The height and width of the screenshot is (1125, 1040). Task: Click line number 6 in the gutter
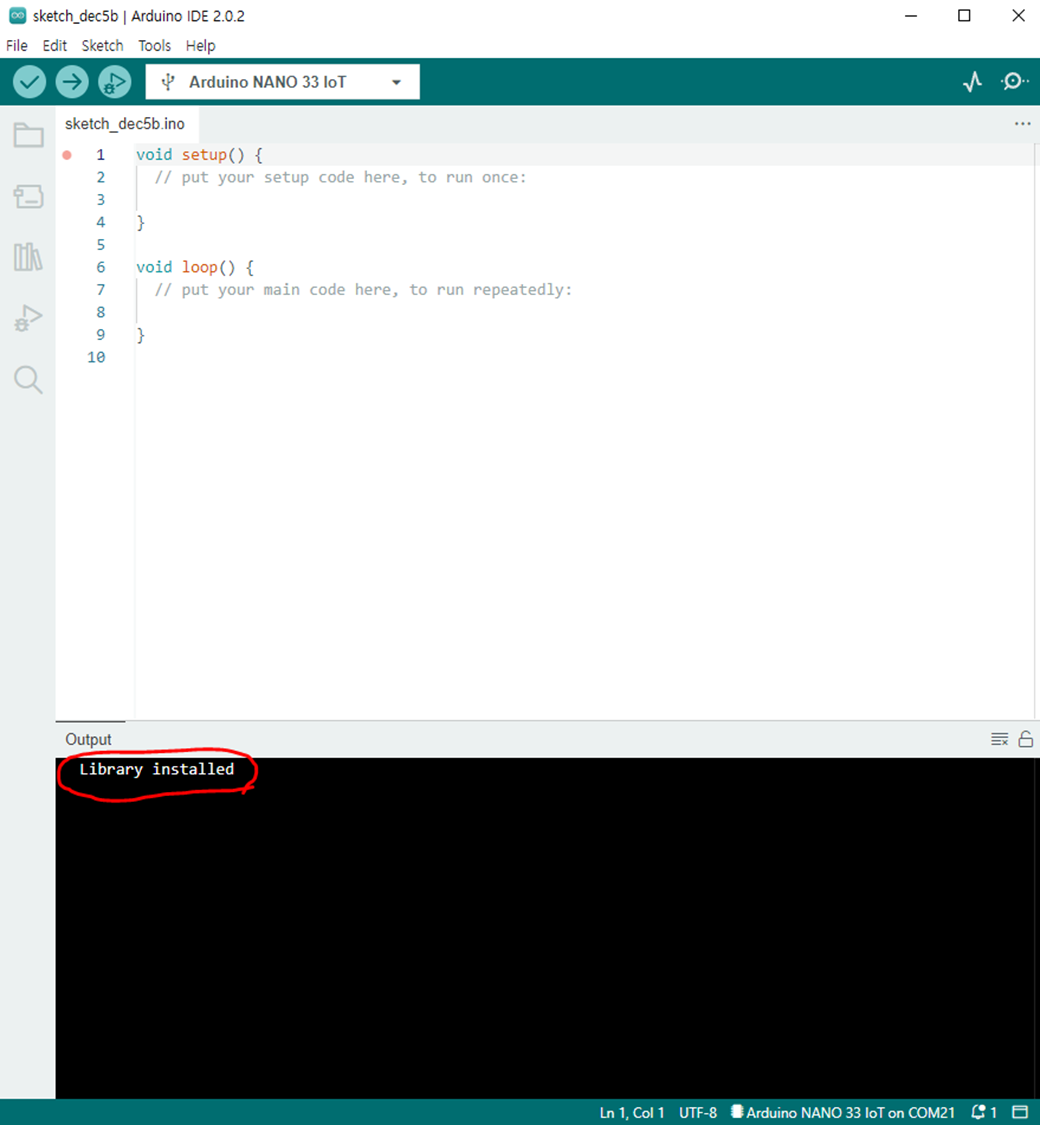tap(100, 267)
